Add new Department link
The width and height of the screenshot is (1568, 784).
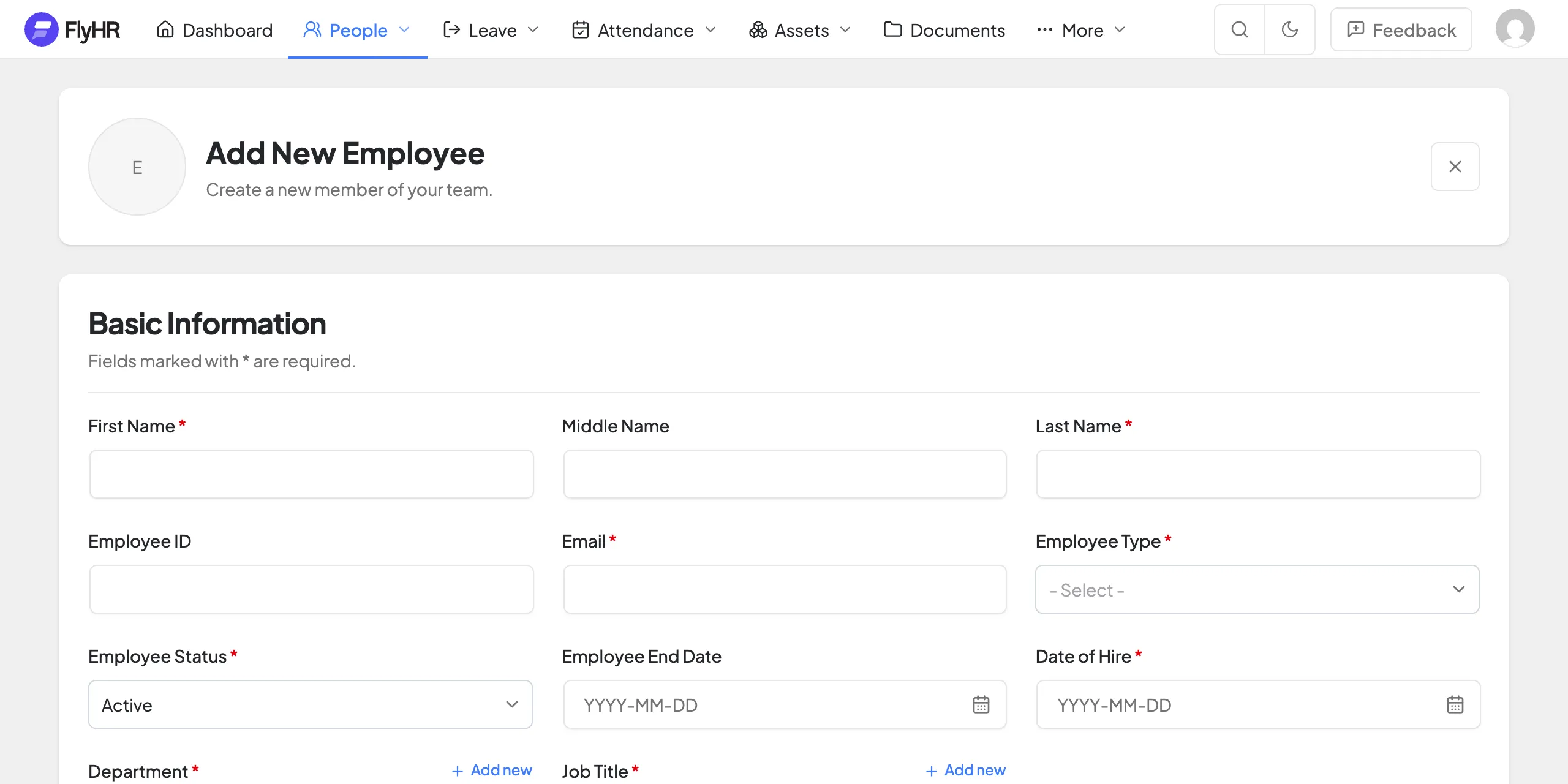tap(492, 770)
